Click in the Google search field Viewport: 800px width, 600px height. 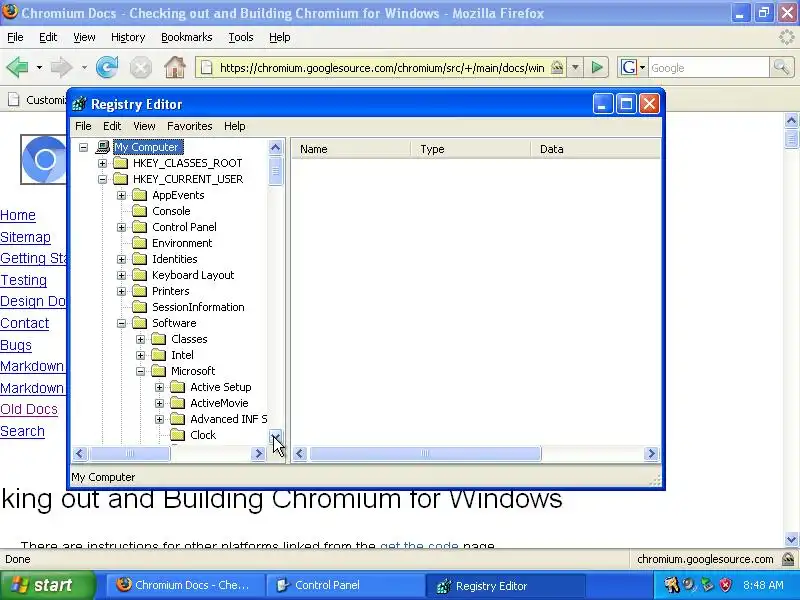point(708,67)
